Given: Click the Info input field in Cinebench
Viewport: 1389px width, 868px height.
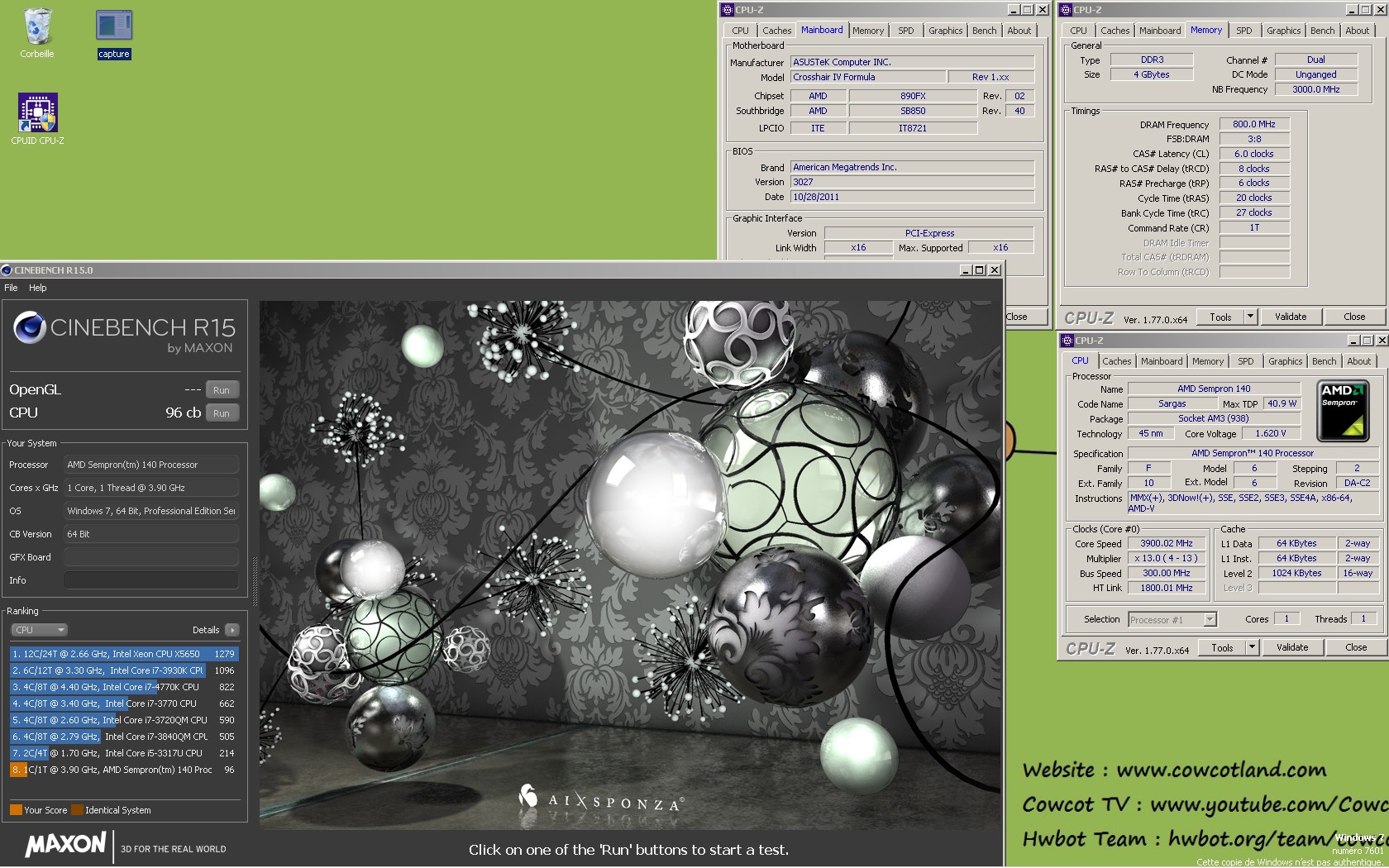Looking at the screenshot, I should click(151, 580).
